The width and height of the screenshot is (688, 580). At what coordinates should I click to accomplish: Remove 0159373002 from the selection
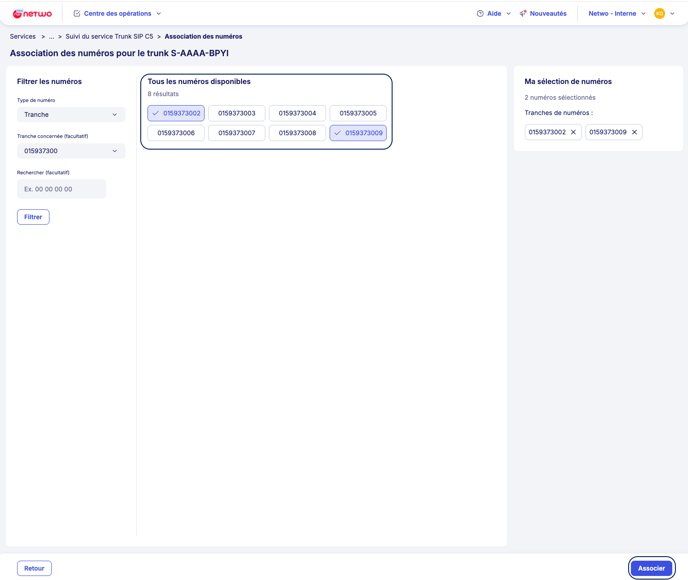point(574,132)
